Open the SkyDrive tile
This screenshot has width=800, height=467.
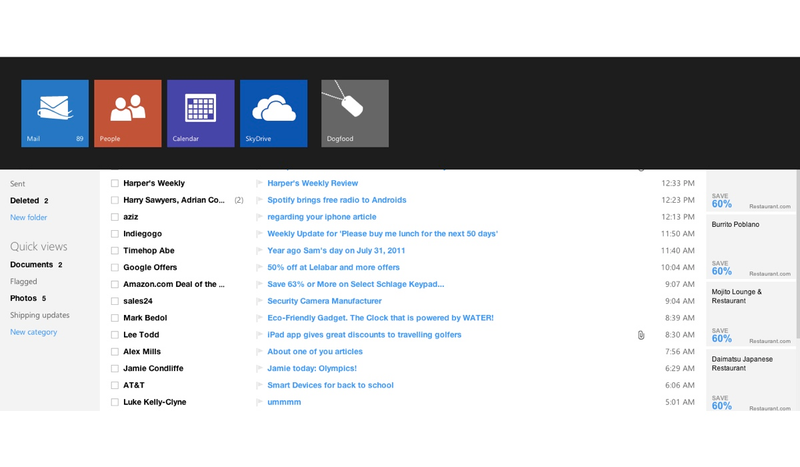(x=273, y=113)
